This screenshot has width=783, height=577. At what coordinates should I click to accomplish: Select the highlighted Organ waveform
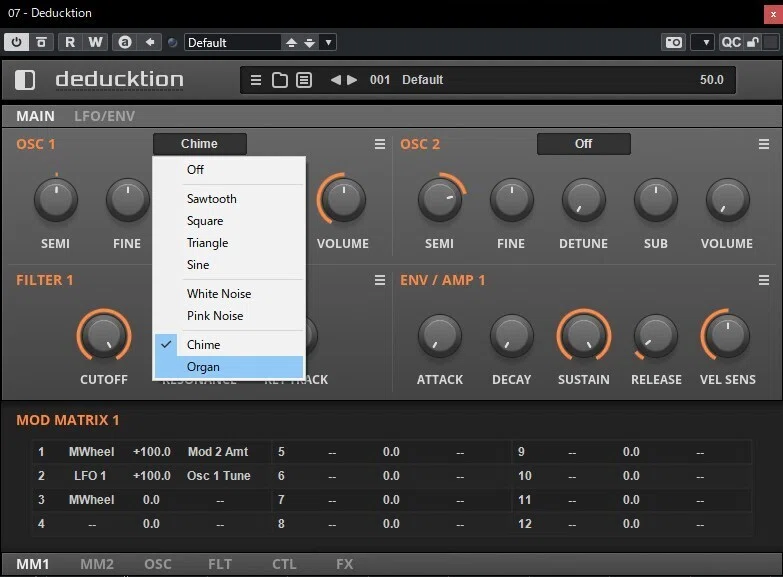click(229, 367)
